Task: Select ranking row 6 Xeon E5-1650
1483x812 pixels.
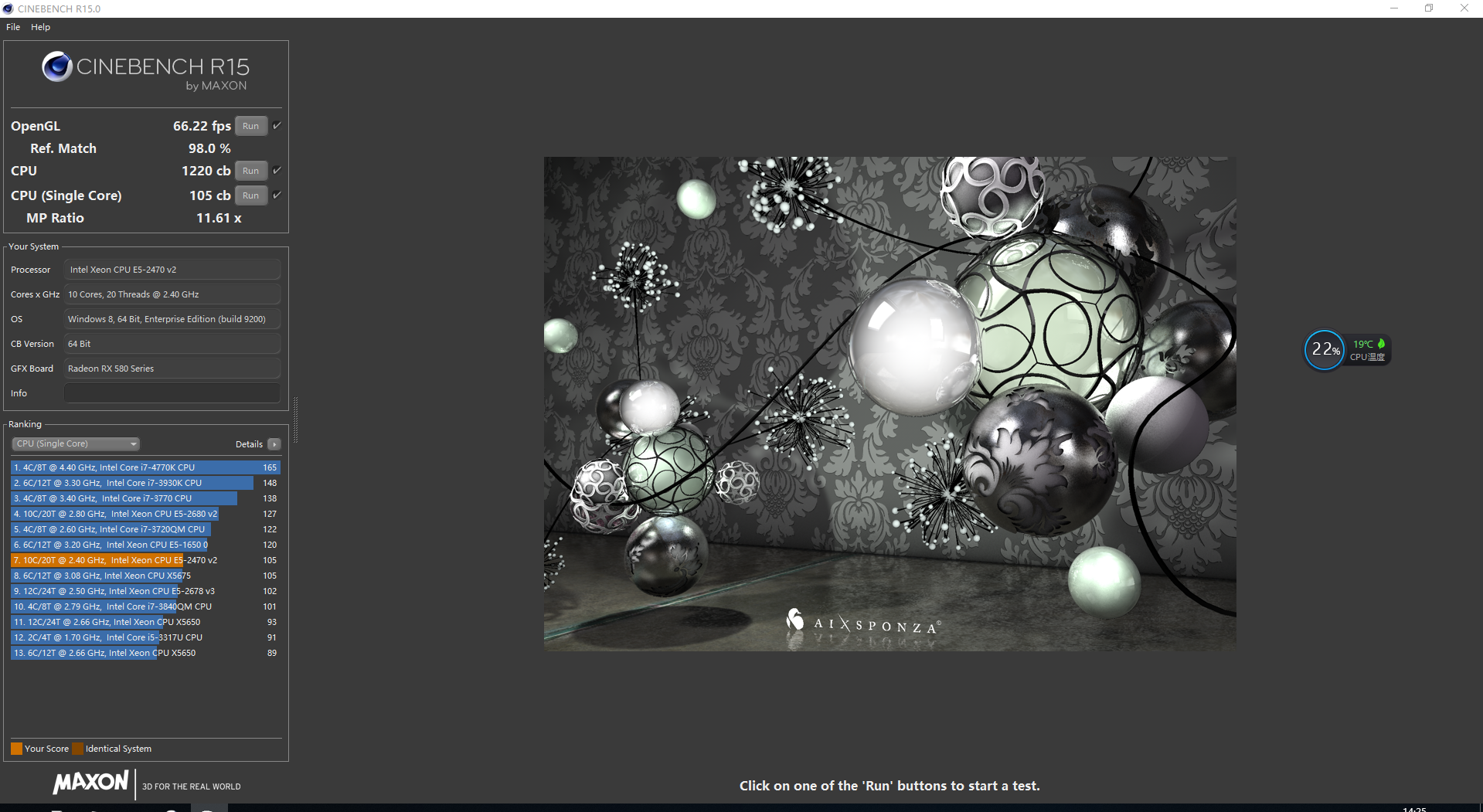Action: [145, 545]
